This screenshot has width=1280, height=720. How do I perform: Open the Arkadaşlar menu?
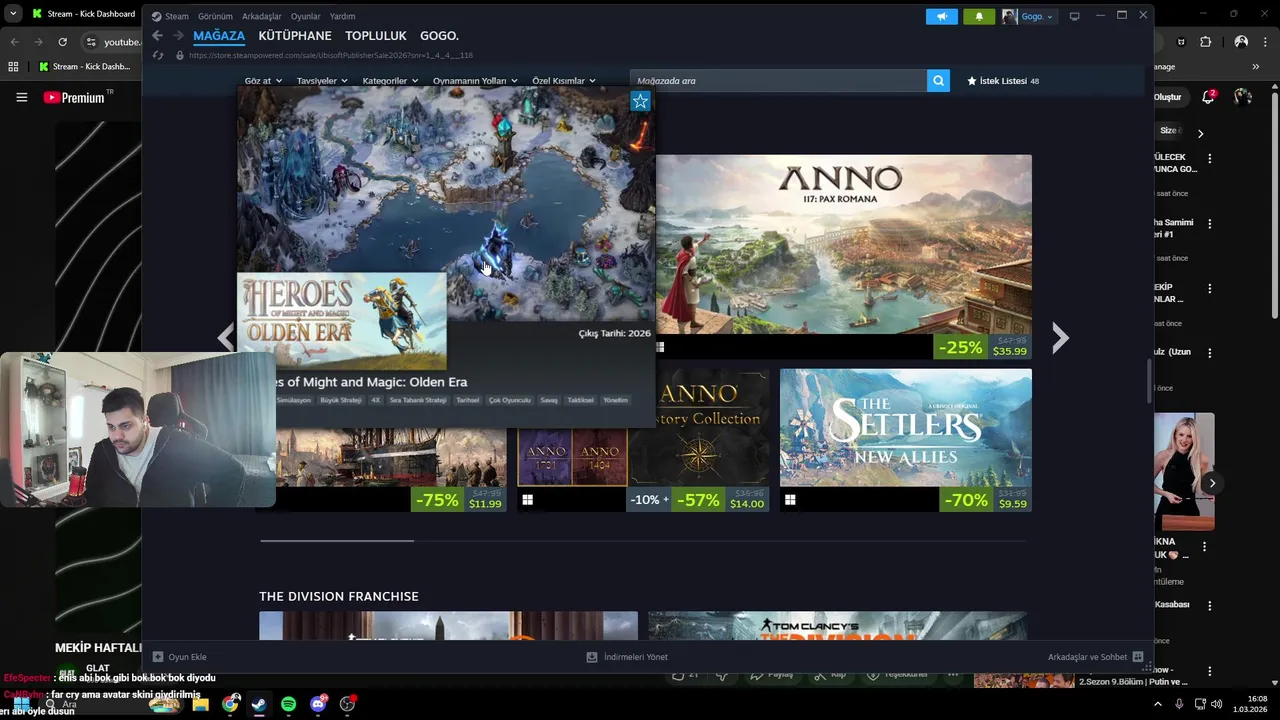click(x=262, y=16)
